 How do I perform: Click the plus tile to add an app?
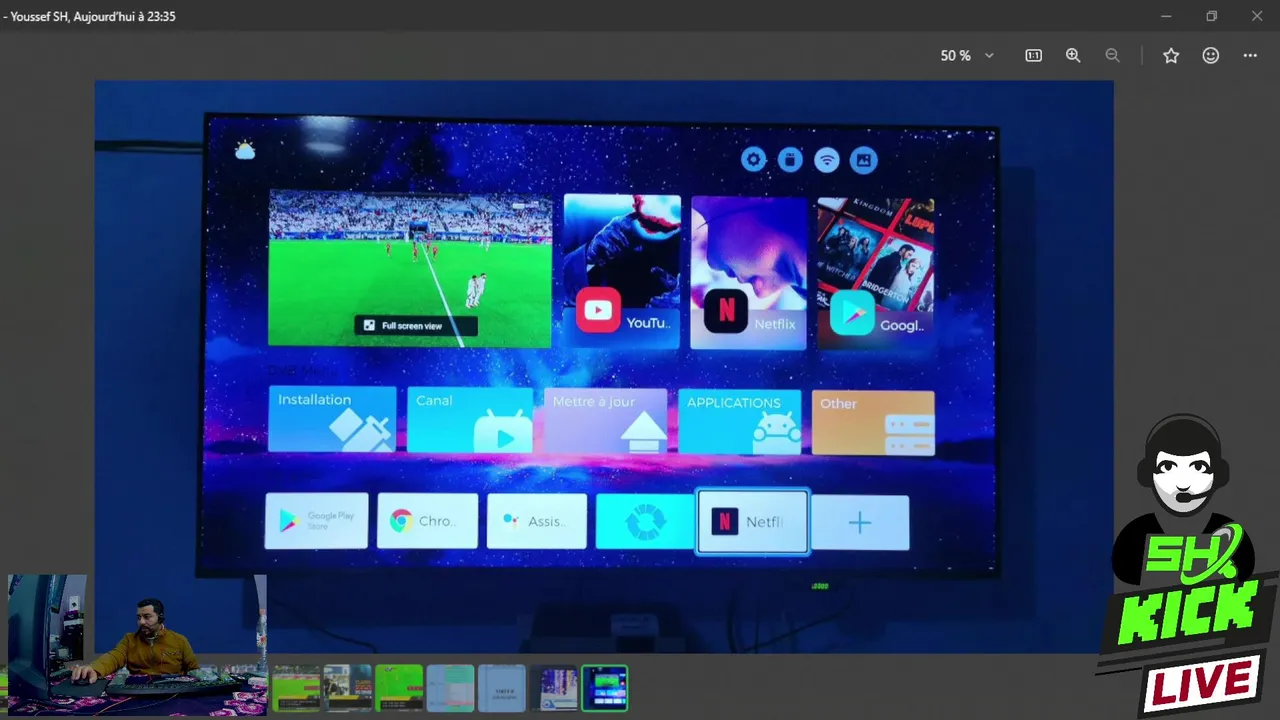[860, 522]
